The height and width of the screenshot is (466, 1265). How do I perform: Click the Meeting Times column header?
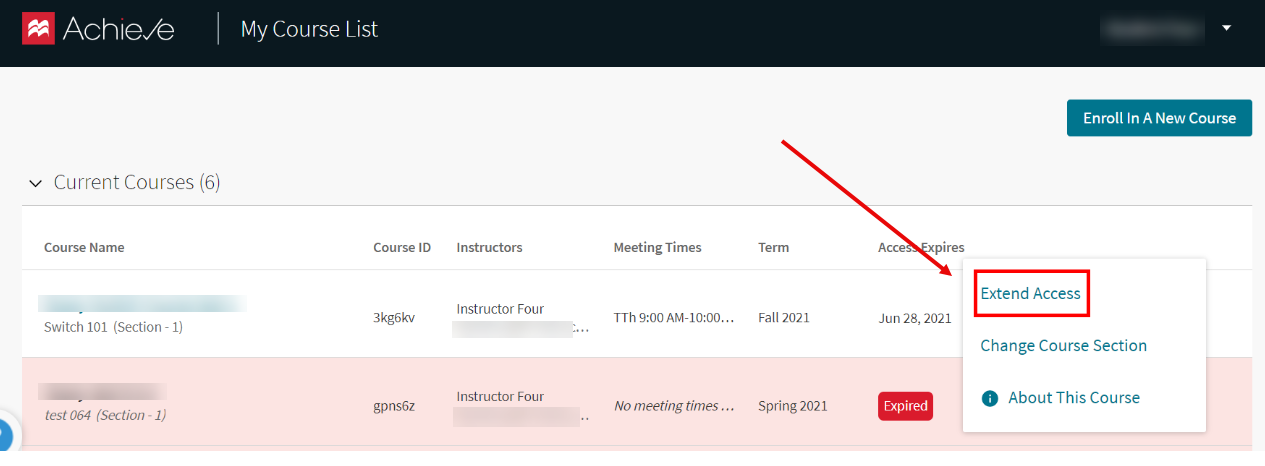[x=657, y=248]
